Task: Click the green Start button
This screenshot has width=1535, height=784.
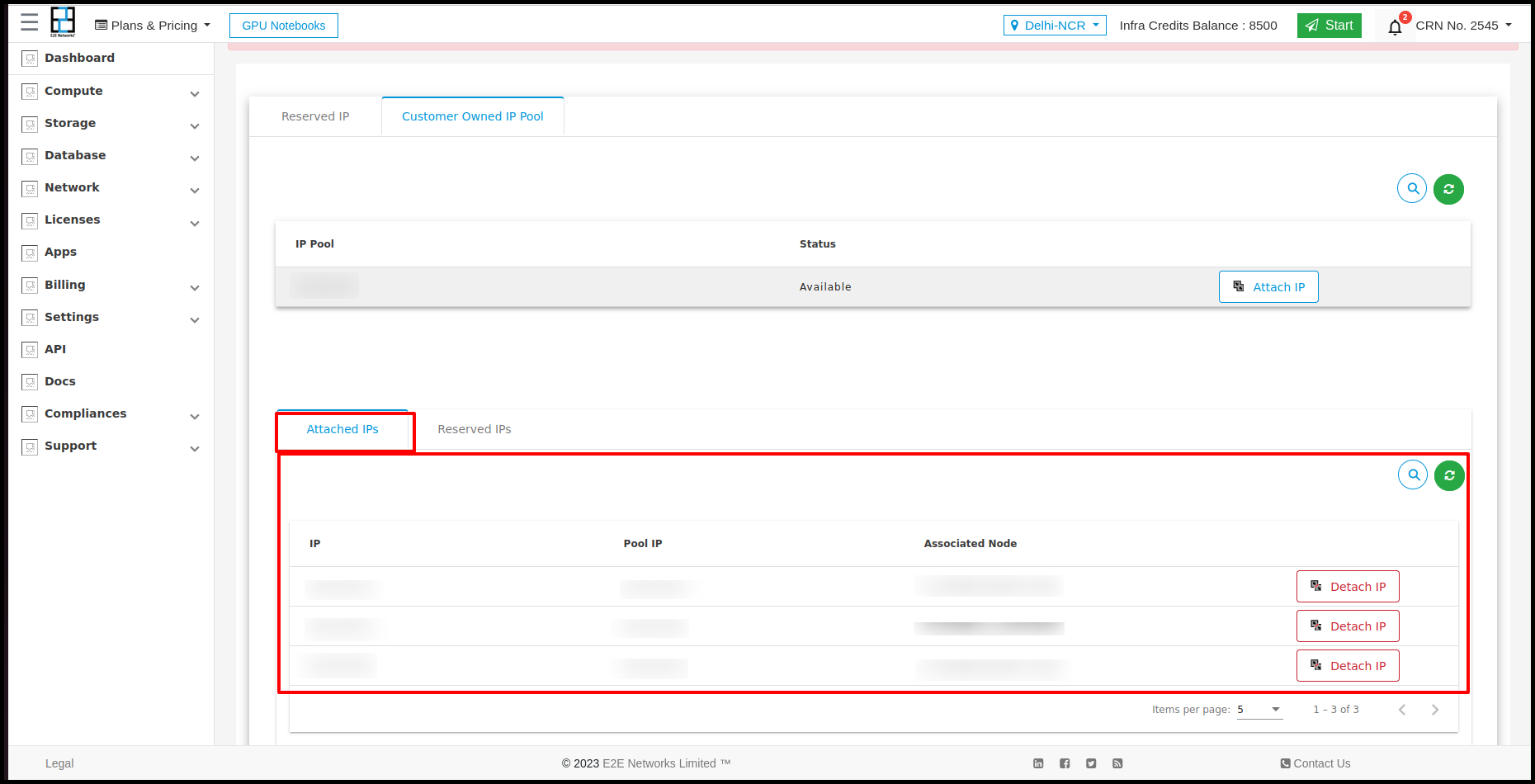Action: [1330, 26]
